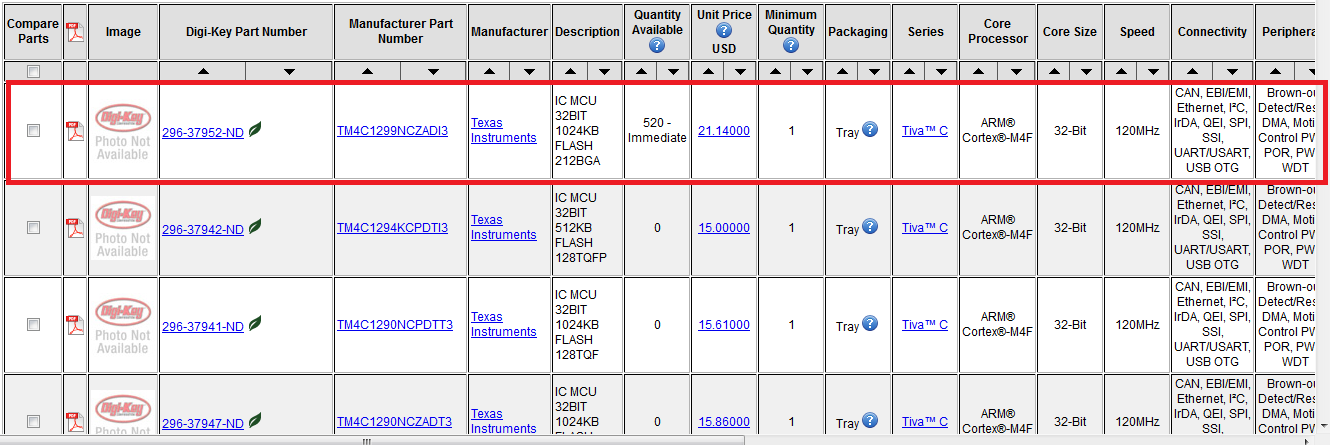This screenshot has width=1330, height=445.
Task: Click the green RoHS leaf beside 296-37941-ND
Action: (255, 324)
